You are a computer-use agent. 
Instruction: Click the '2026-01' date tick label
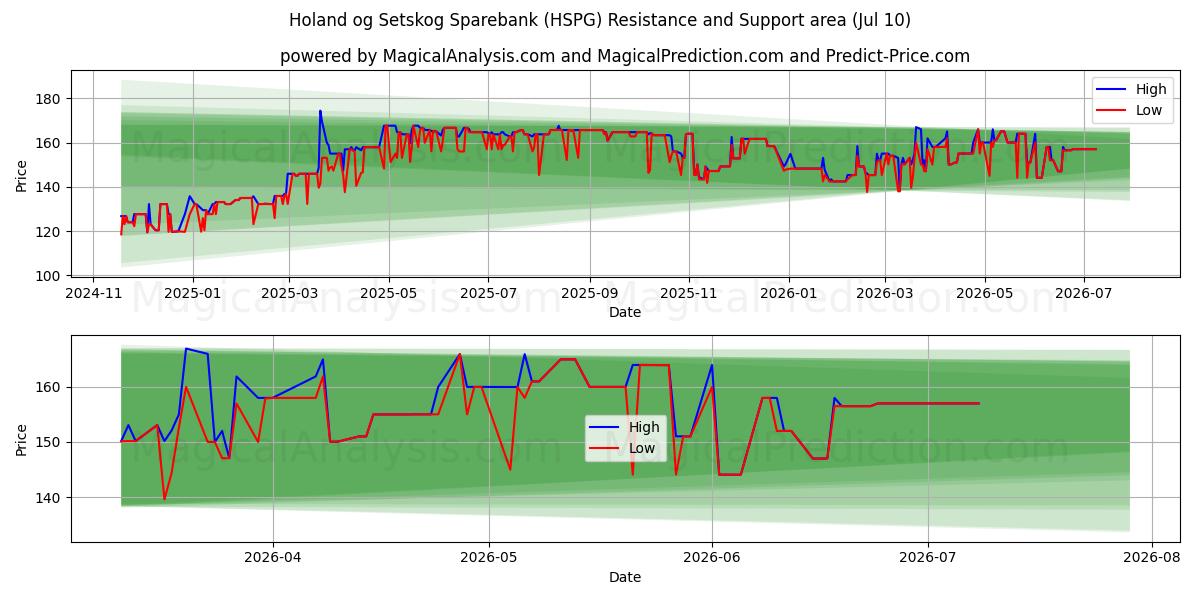[x=788, y=294]
